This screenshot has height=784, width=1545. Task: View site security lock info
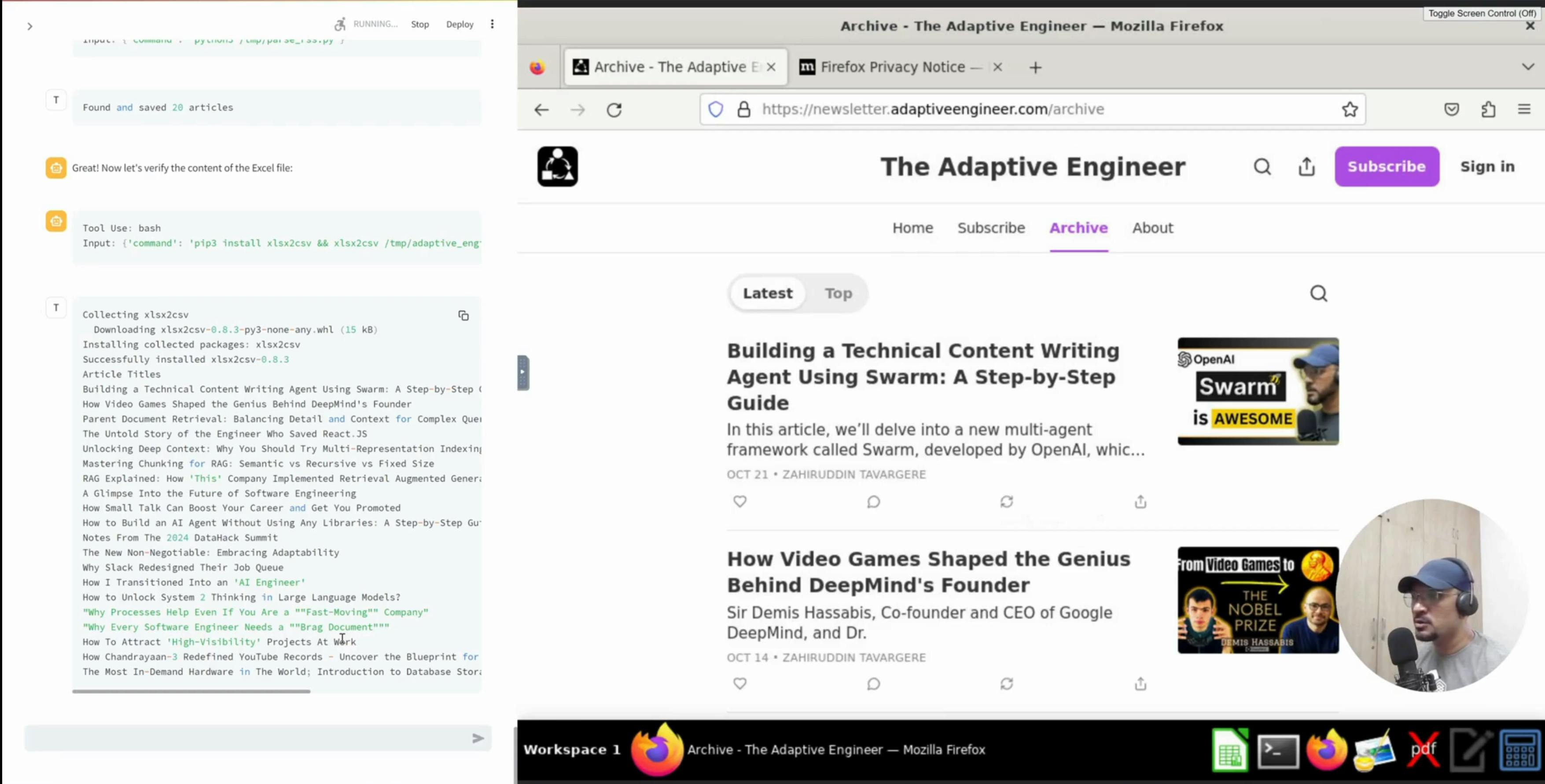(x=744, y=109)
